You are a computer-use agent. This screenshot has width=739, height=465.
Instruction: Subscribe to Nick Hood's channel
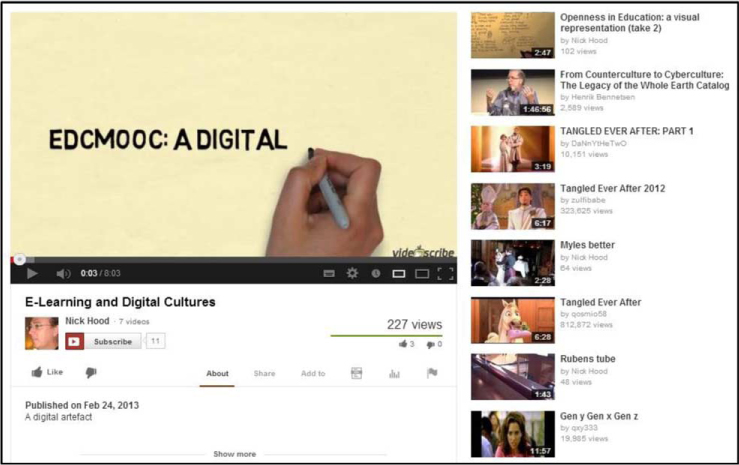pyautogui.click(x=104, y=341)
